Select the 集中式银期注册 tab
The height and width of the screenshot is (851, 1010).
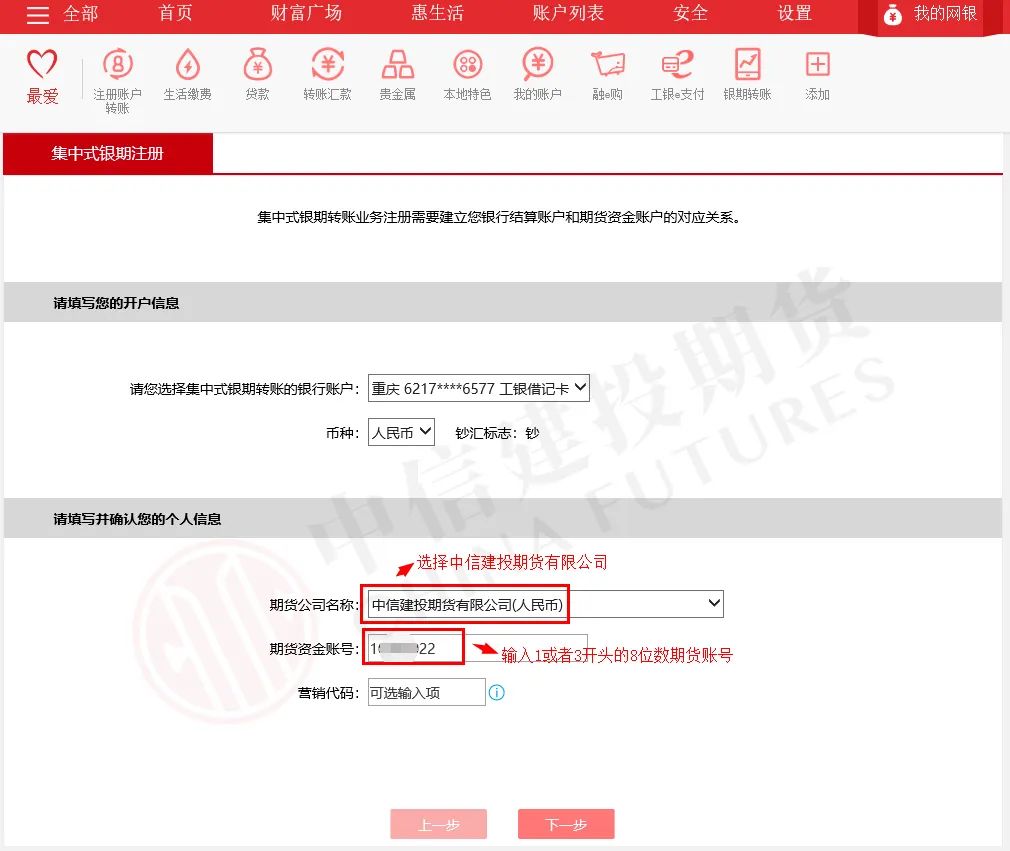tap(108, 153)
